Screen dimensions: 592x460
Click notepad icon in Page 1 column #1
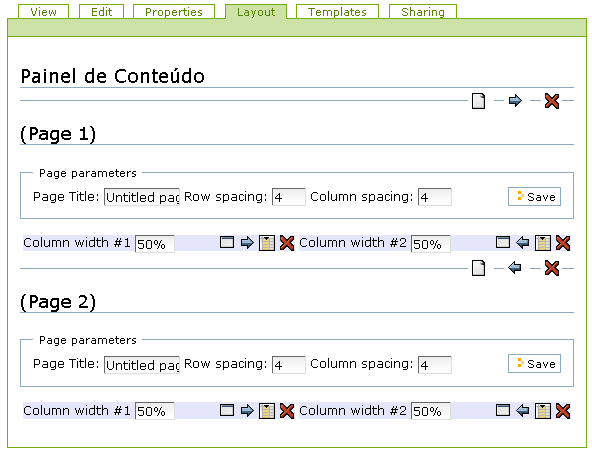[267, 243]
